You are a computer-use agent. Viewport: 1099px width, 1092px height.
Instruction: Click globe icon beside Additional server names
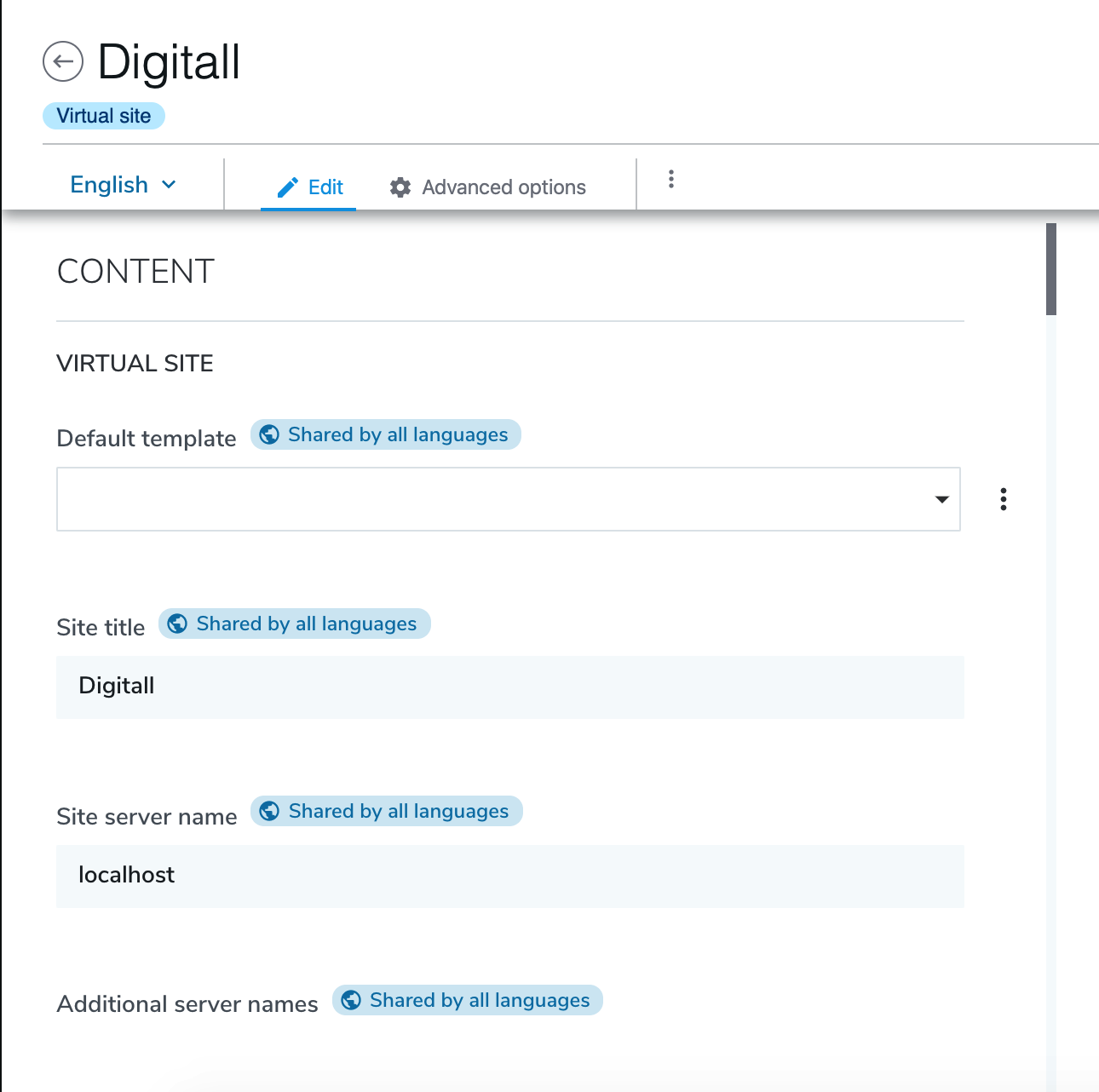click(351, 1000)
